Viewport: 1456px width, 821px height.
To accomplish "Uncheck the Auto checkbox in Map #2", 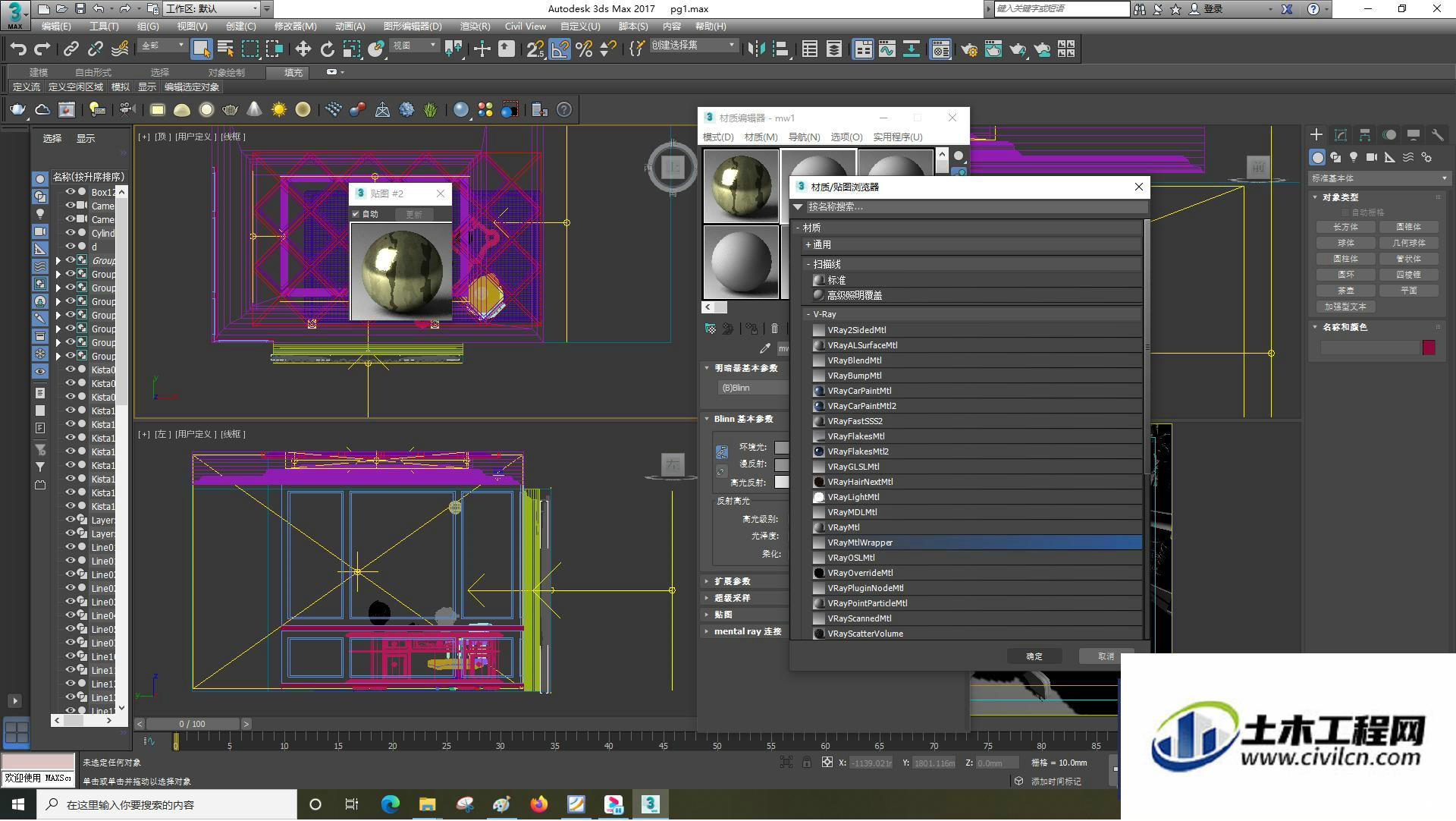I will click(x=356, y=215).
